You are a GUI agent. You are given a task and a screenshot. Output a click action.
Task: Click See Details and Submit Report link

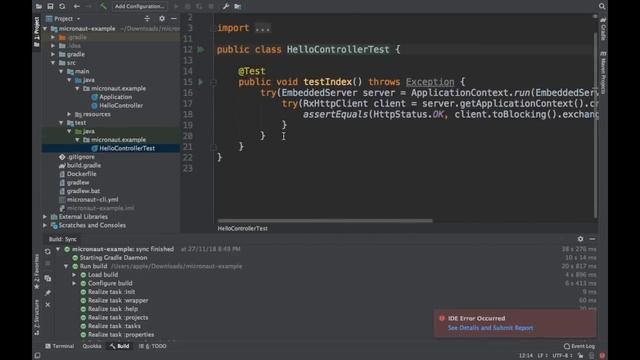[490, 328]
